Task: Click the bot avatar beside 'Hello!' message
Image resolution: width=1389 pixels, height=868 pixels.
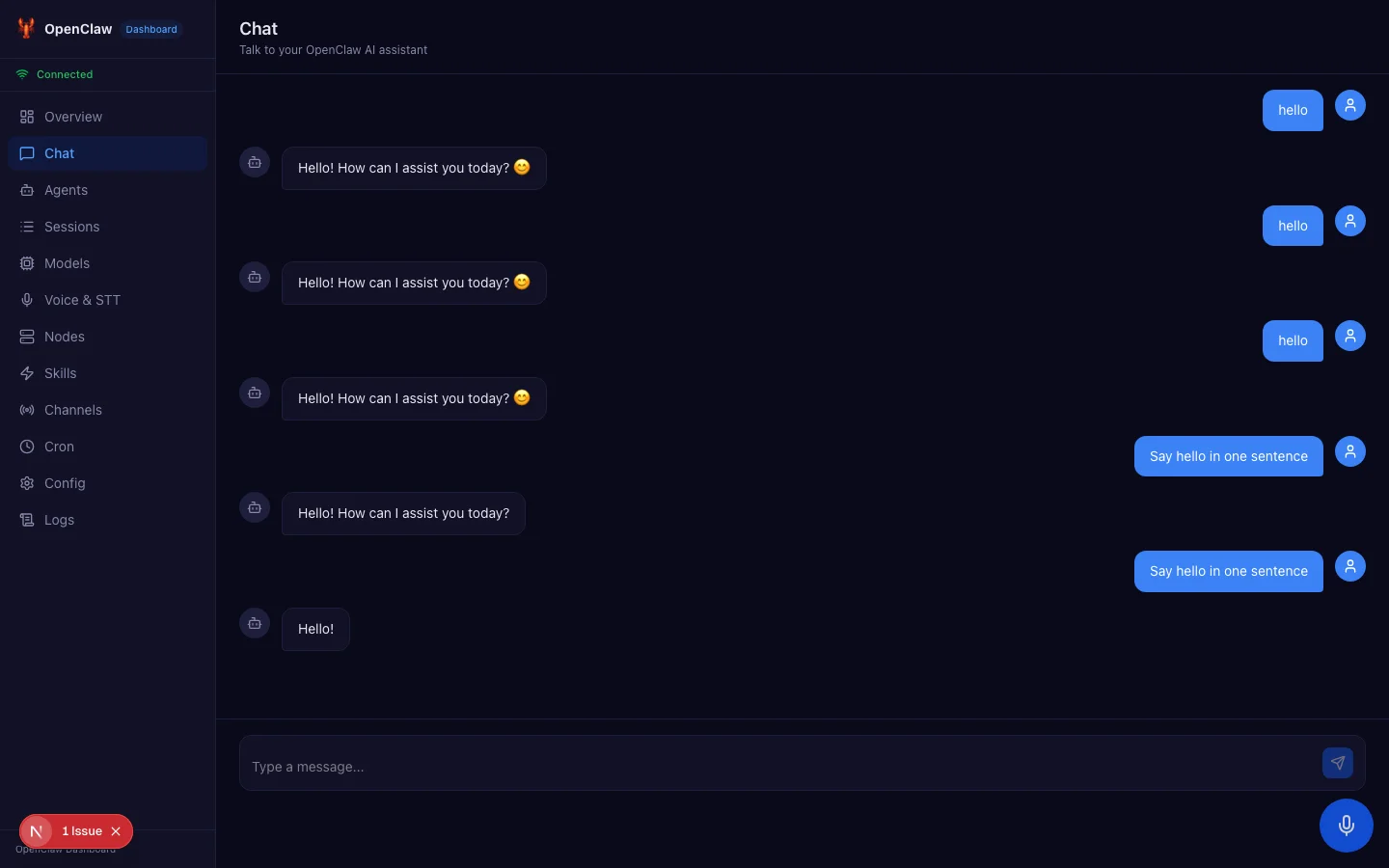Action: coord(255,623)
